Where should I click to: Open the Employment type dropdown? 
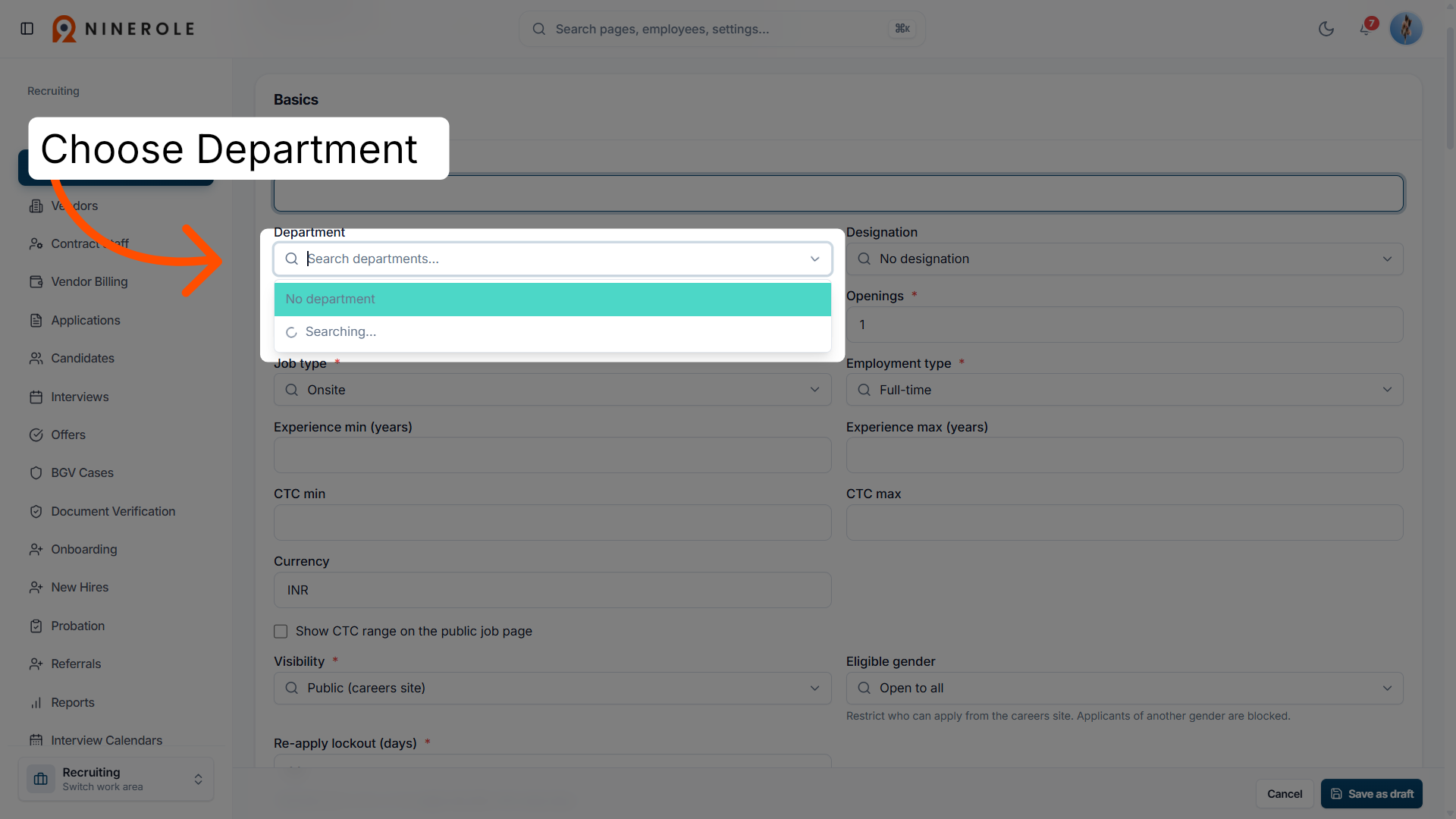(x=1125, y=390)
